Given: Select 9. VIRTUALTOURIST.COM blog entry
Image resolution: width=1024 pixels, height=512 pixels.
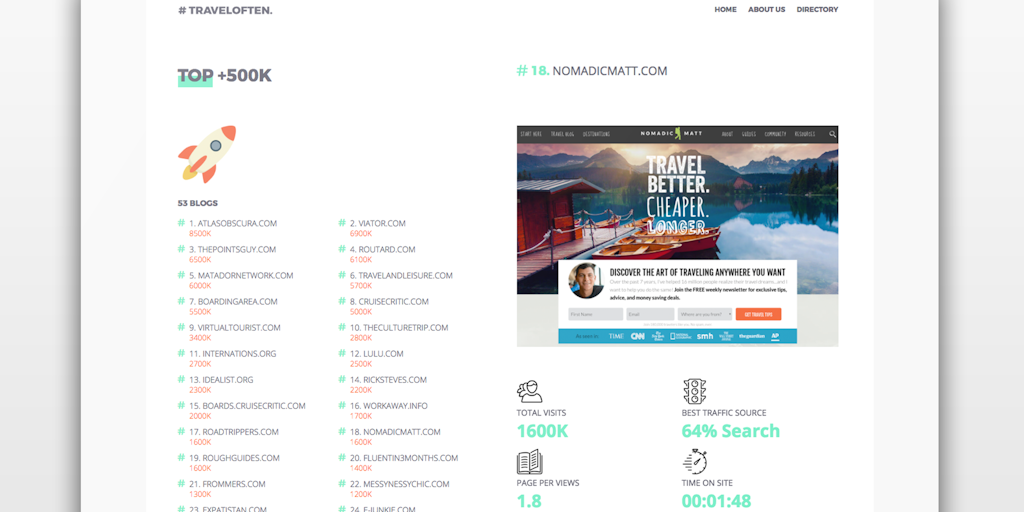Looking at the screenshot, I should (x=234, y=328).
